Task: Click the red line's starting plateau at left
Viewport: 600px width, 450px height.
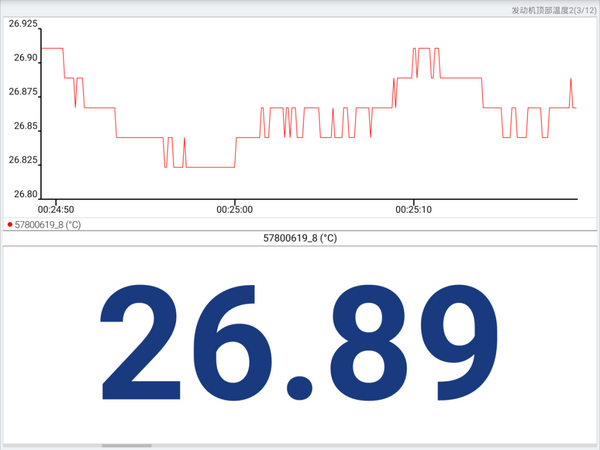Action: click(x=50, y=48)
